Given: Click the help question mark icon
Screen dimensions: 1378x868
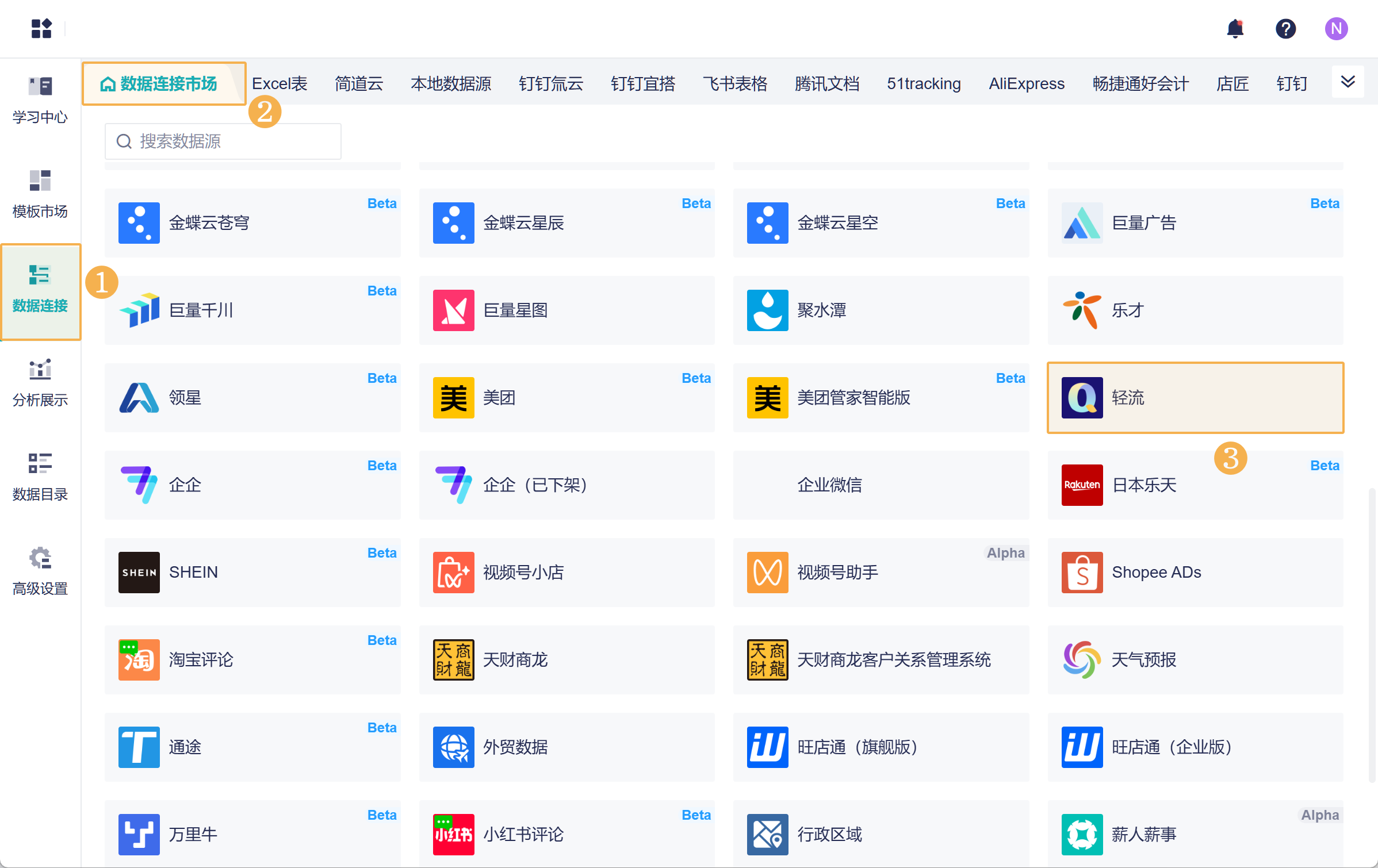Looking at the screenshot, I should pos(1285,29).
